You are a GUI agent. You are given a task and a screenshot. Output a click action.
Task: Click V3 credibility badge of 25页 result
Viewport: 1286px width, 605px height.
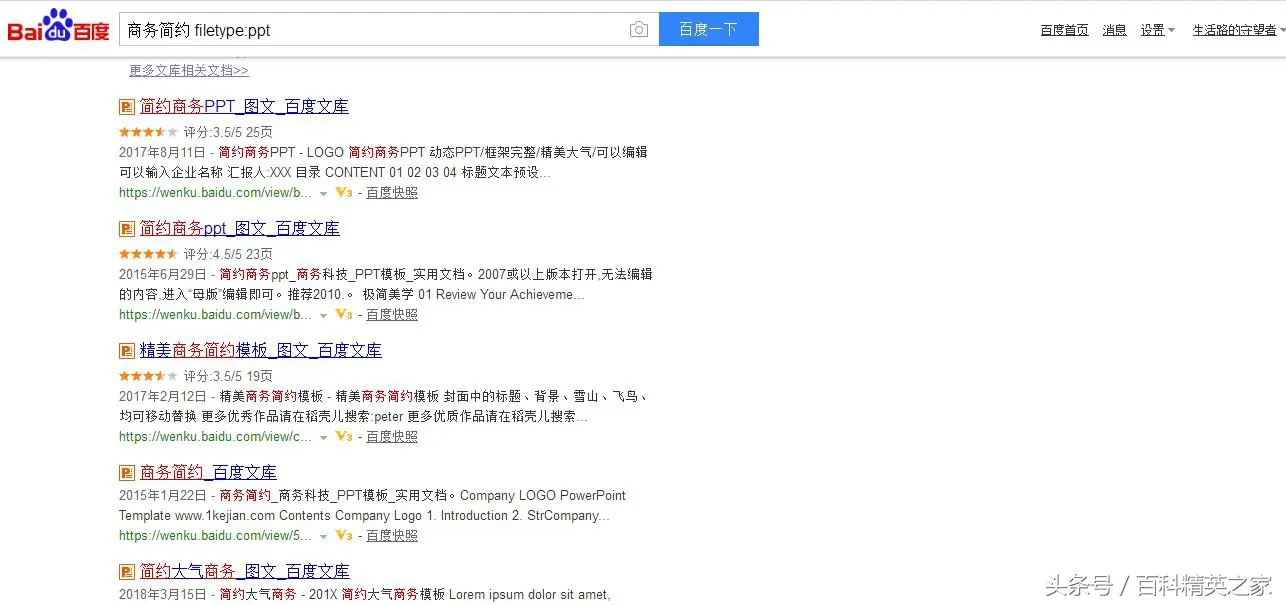point(344,193)
